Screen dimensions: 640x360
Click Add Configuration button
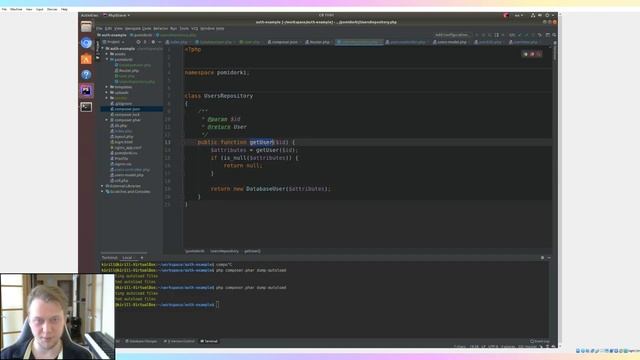click(452, 35)
